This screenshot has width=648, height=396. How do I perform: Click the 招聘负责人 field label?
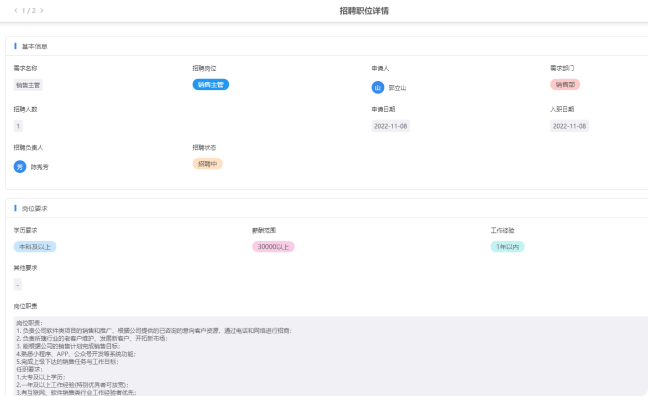coord(28,148)
